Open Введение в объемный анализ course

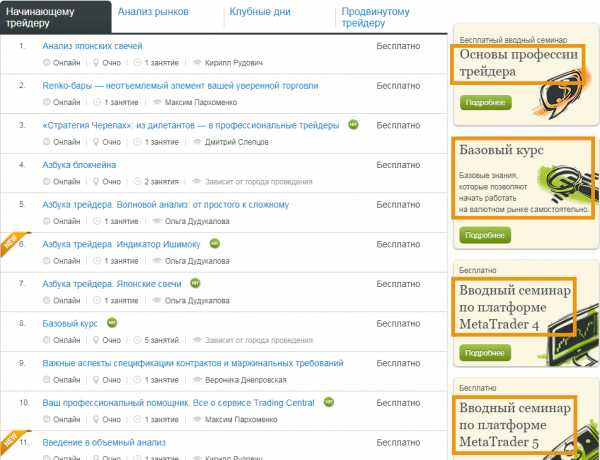(104, 442)
